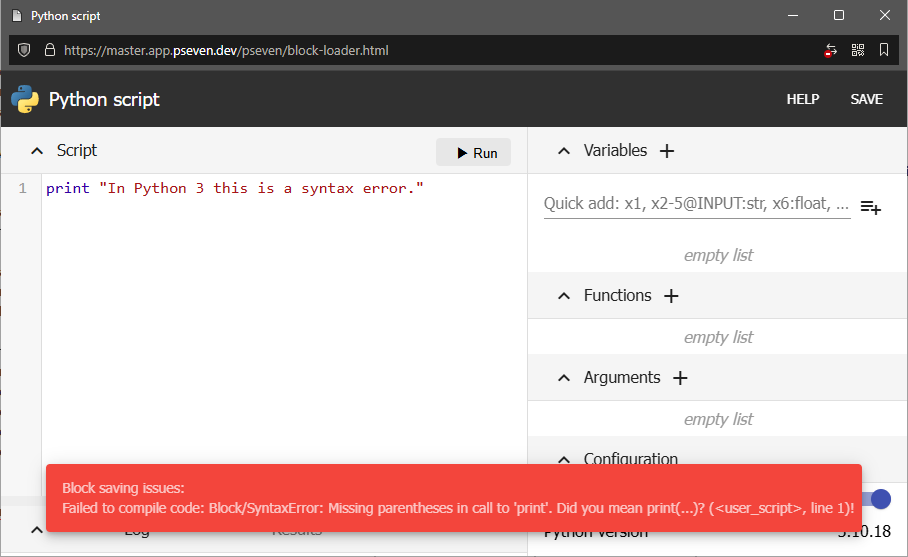Bookmark this page using the bookmark icon
Image resolution: width=908 pixels, height=557 pixels.
(884, 50)
